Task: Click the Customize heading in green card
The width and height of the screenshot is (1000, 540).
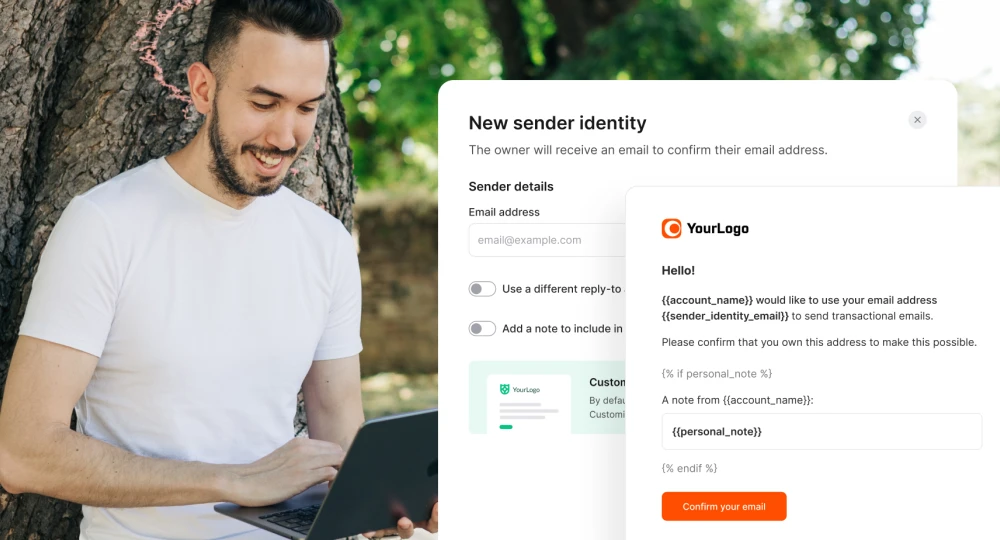Action: pyautogui.click(x=607, y=382)
